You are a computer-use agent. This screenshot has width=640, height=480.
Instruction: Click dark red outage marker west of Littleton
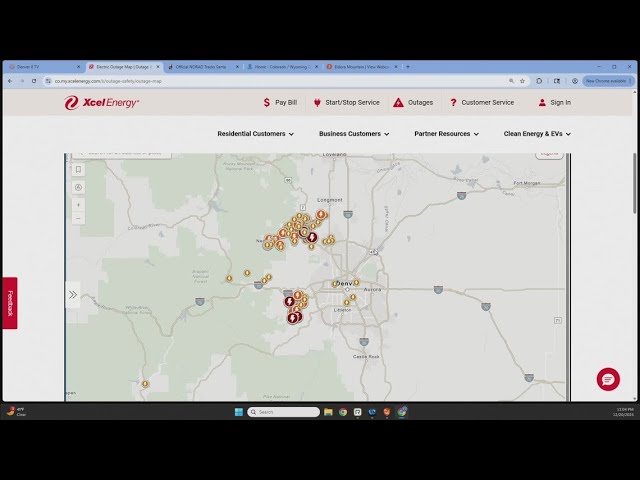click(x=293, y=318)
